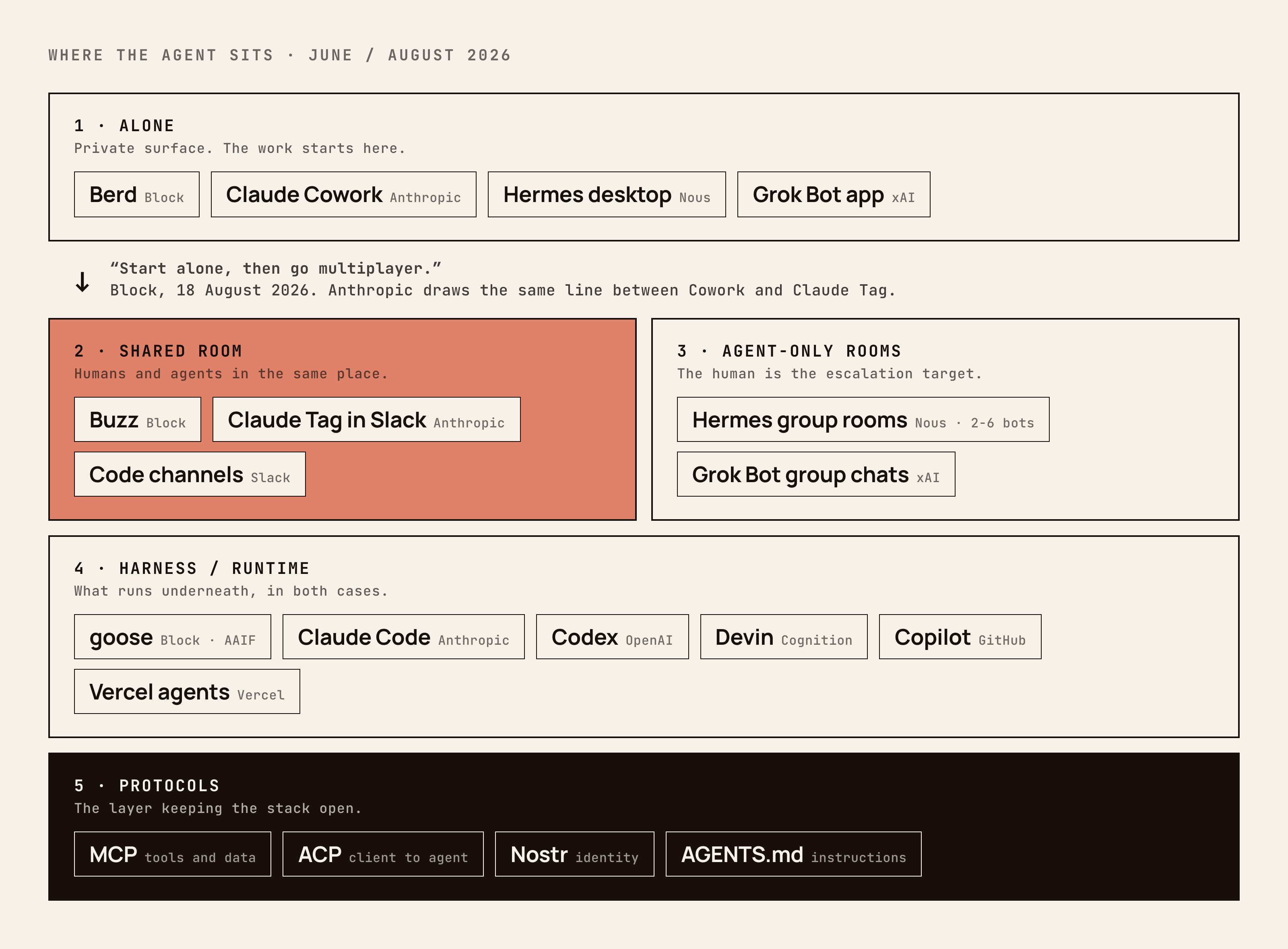The height and width of the screenshot is (949, 1288).
Task: Select 'What runs underneath, in both cases.'
Action: click(231, 590)
